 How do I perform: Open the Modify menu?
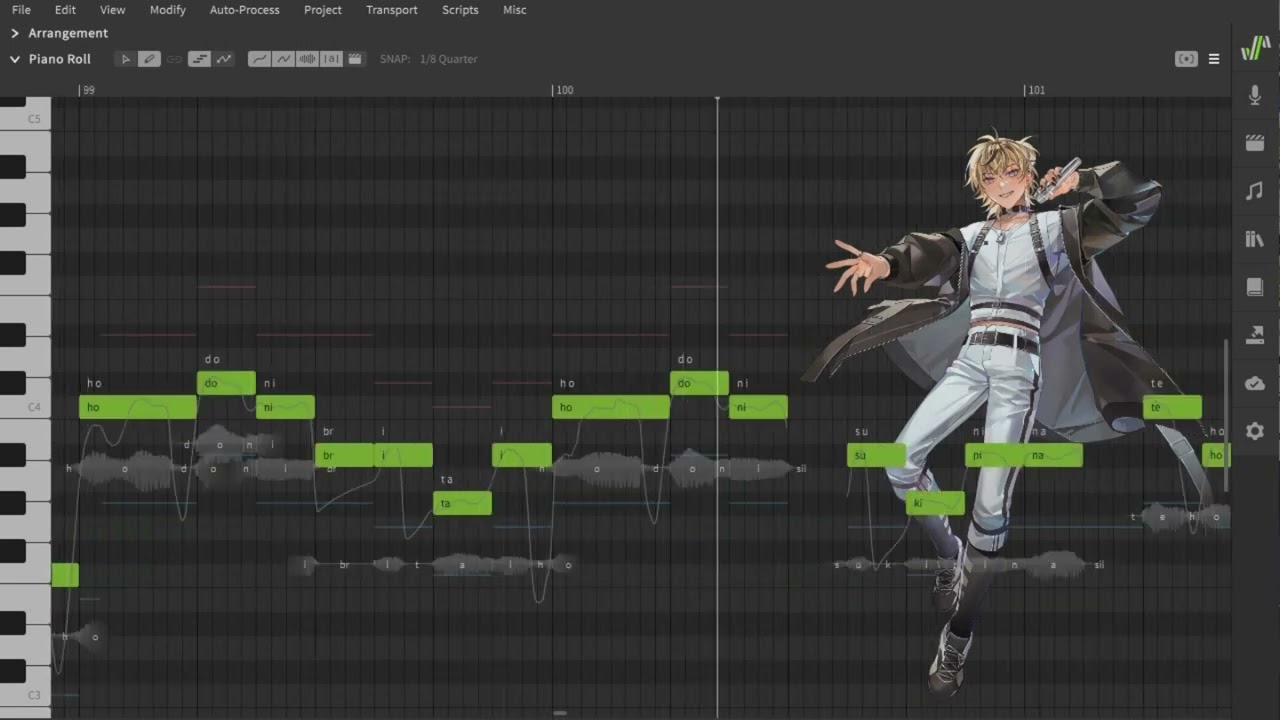(x=168, y=10)
